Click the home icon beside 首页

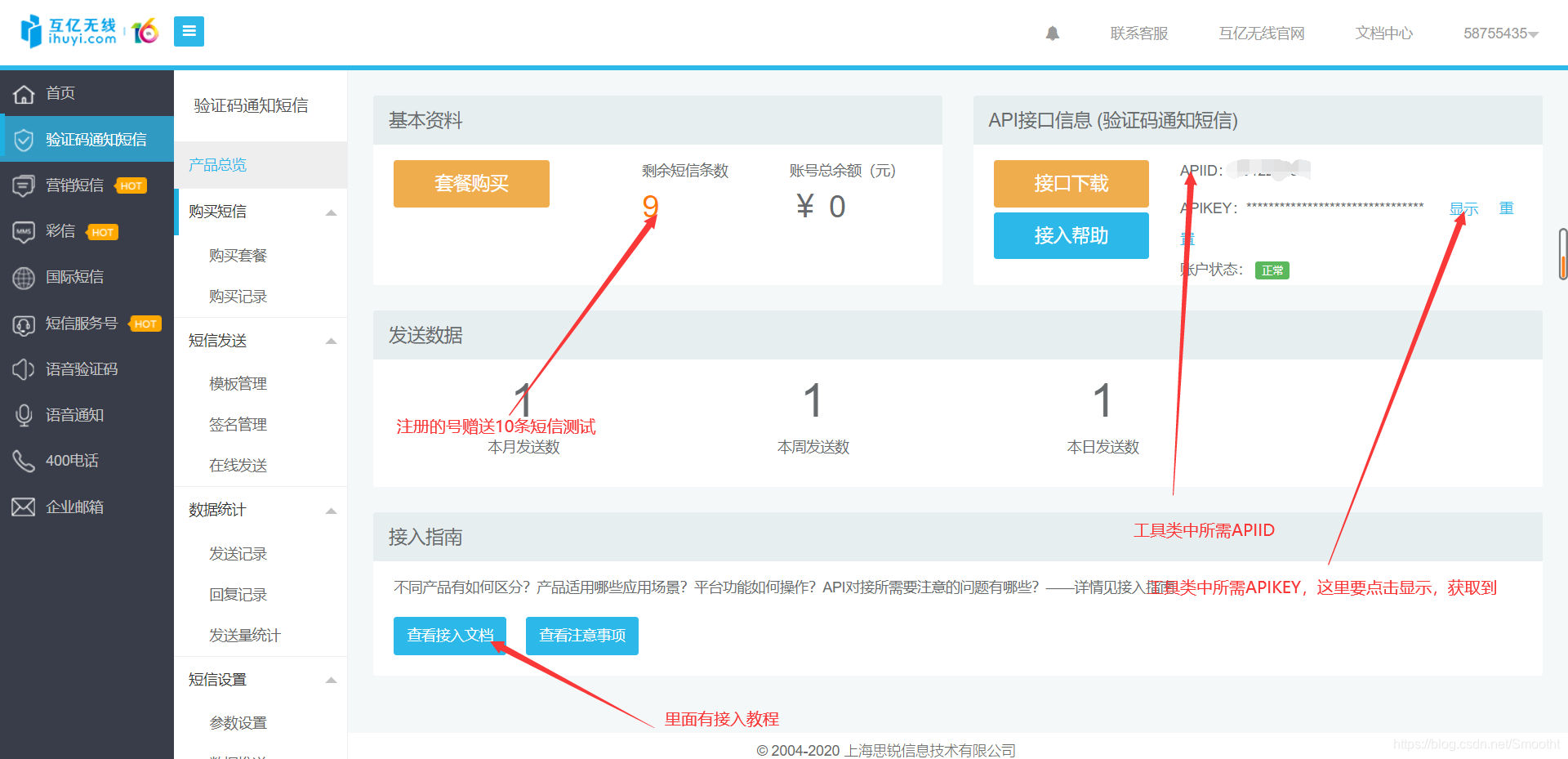24,94
